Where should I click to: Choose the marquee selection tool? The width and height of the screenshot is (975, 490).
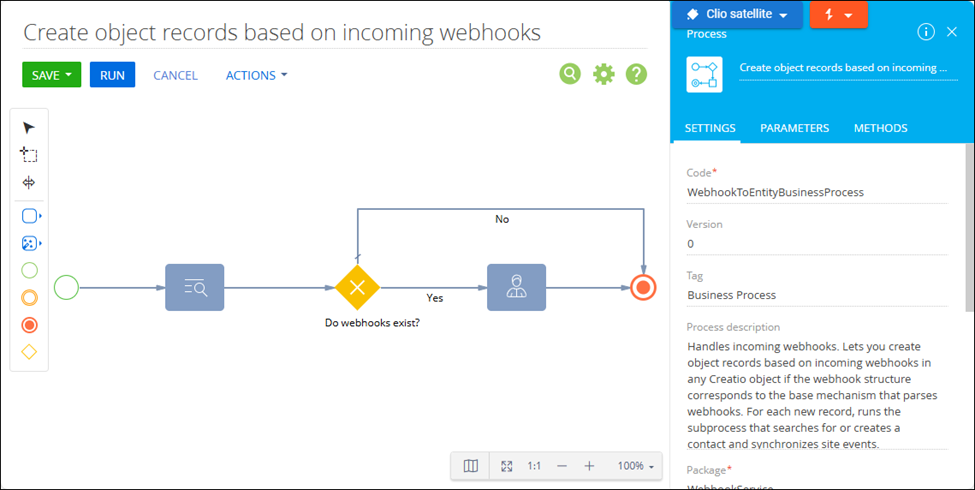[29, 155]
